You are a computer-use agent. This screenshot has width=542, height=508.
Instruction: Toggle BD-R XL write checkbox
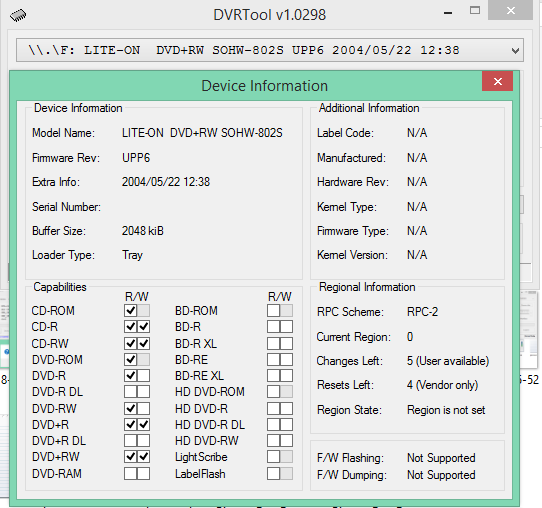(x=286, y=343)
